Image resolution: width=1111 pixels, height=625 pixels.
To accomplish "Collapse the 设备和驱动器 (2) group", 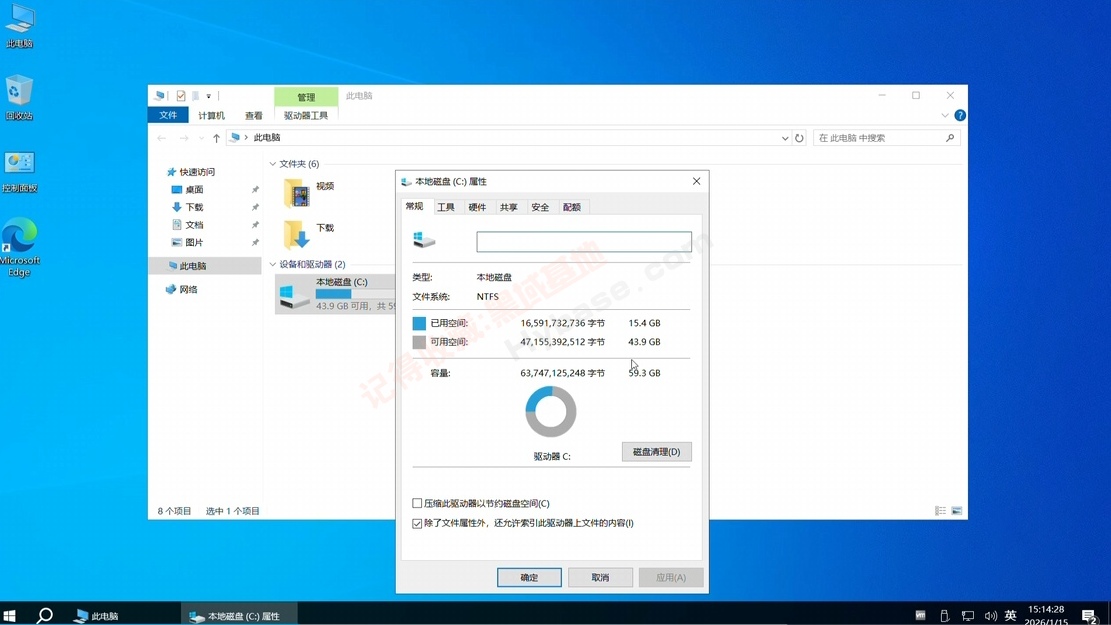I will 272,264.
